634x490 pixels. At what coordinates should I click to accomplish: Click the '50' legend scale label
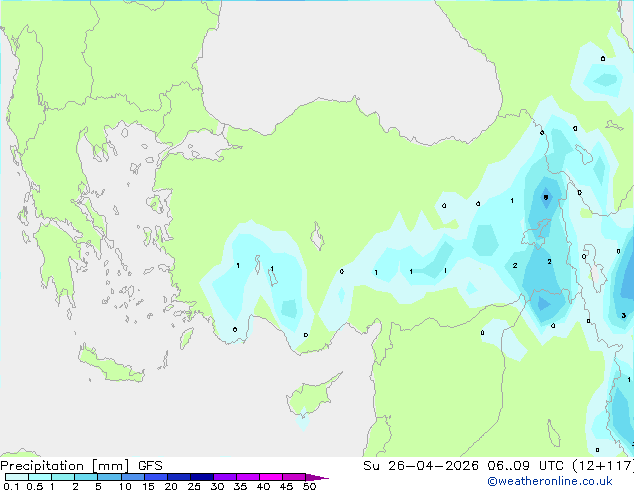[x=309, y=486]
